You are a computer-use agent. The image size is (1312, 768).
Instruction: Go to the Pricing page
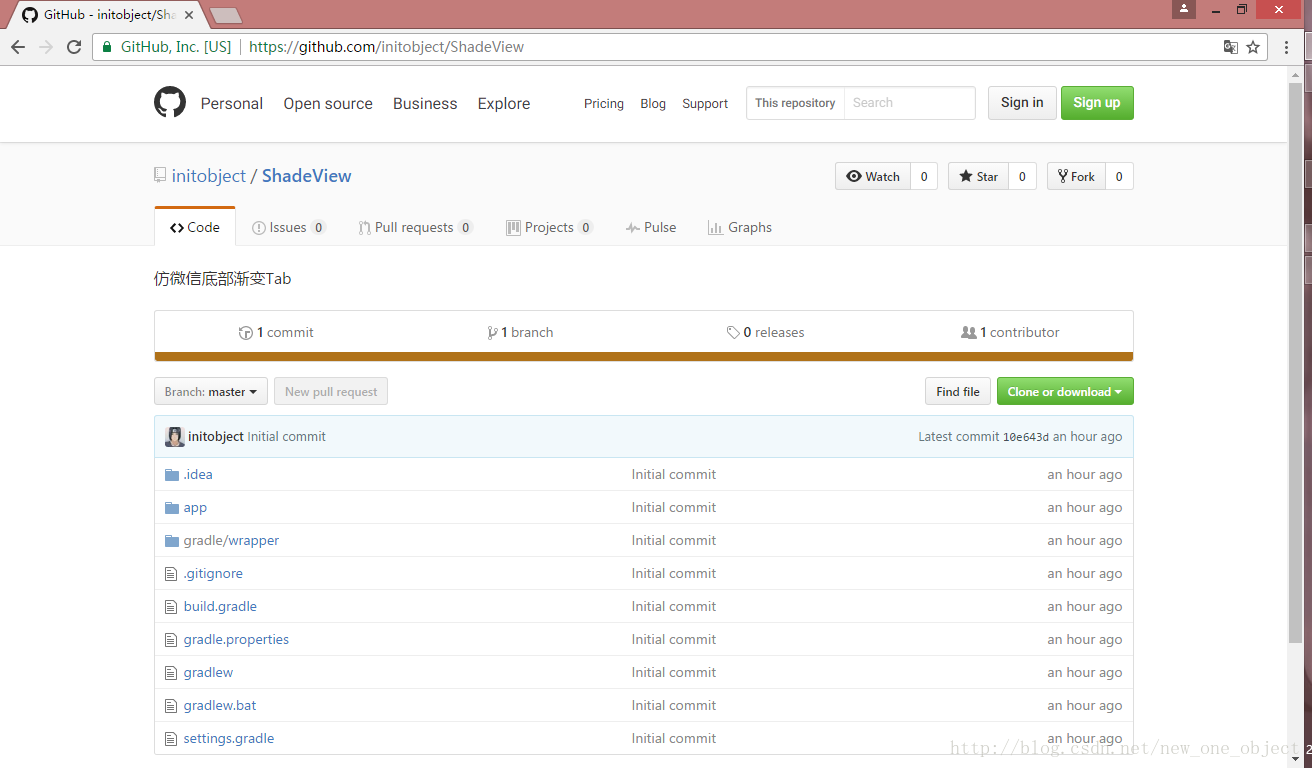(x=604, y=103)
